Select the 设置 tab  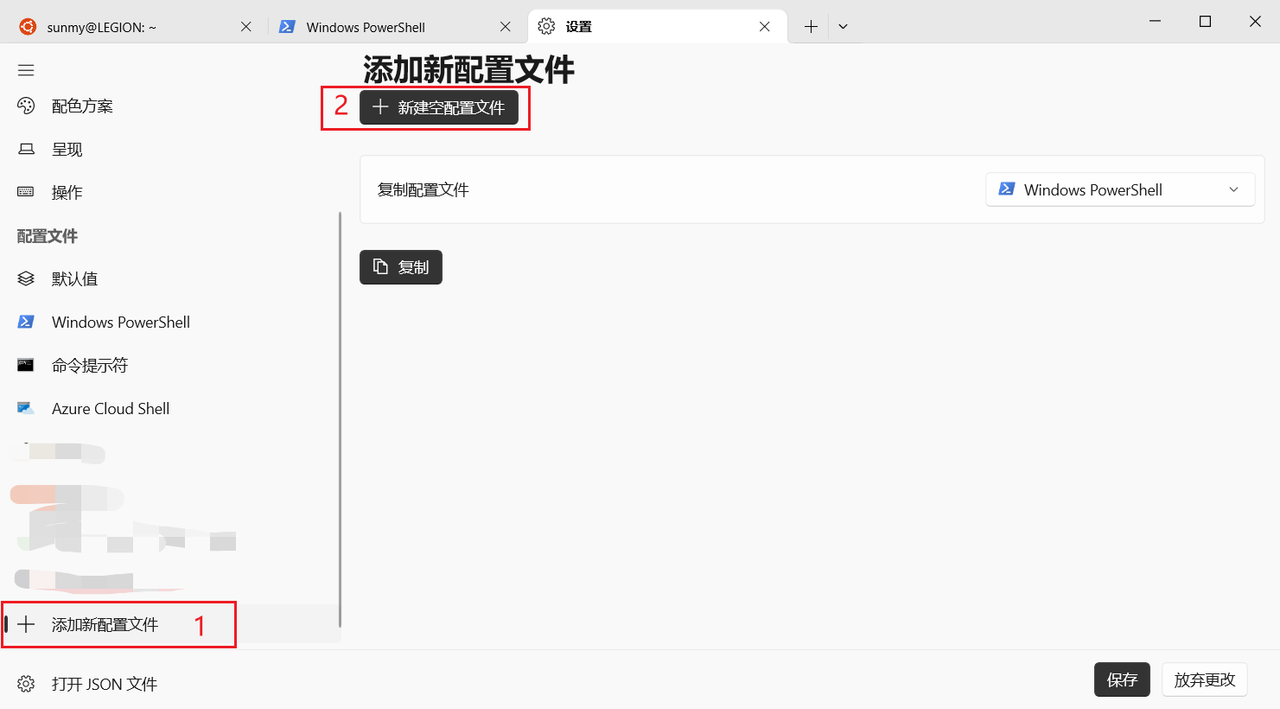[657, 27]
